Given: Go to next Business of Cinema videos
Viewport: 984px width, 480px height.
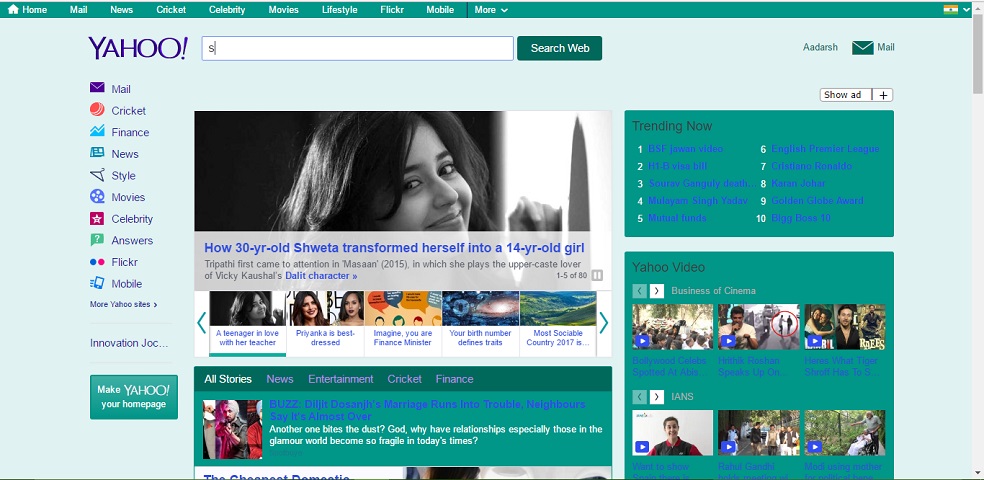Looking at the screenshot, I should [x=657, y=291].
